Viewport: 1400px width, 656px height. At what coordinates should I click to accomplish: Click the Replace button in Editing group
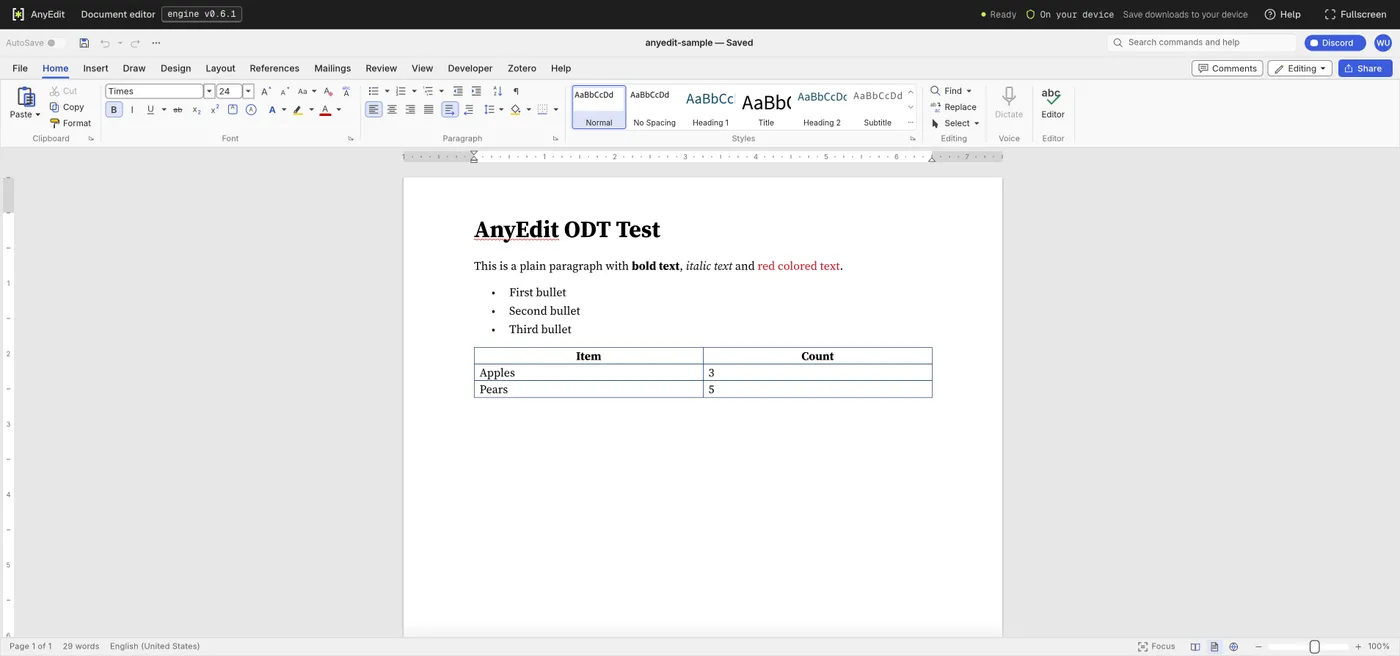tap(953, 107)
